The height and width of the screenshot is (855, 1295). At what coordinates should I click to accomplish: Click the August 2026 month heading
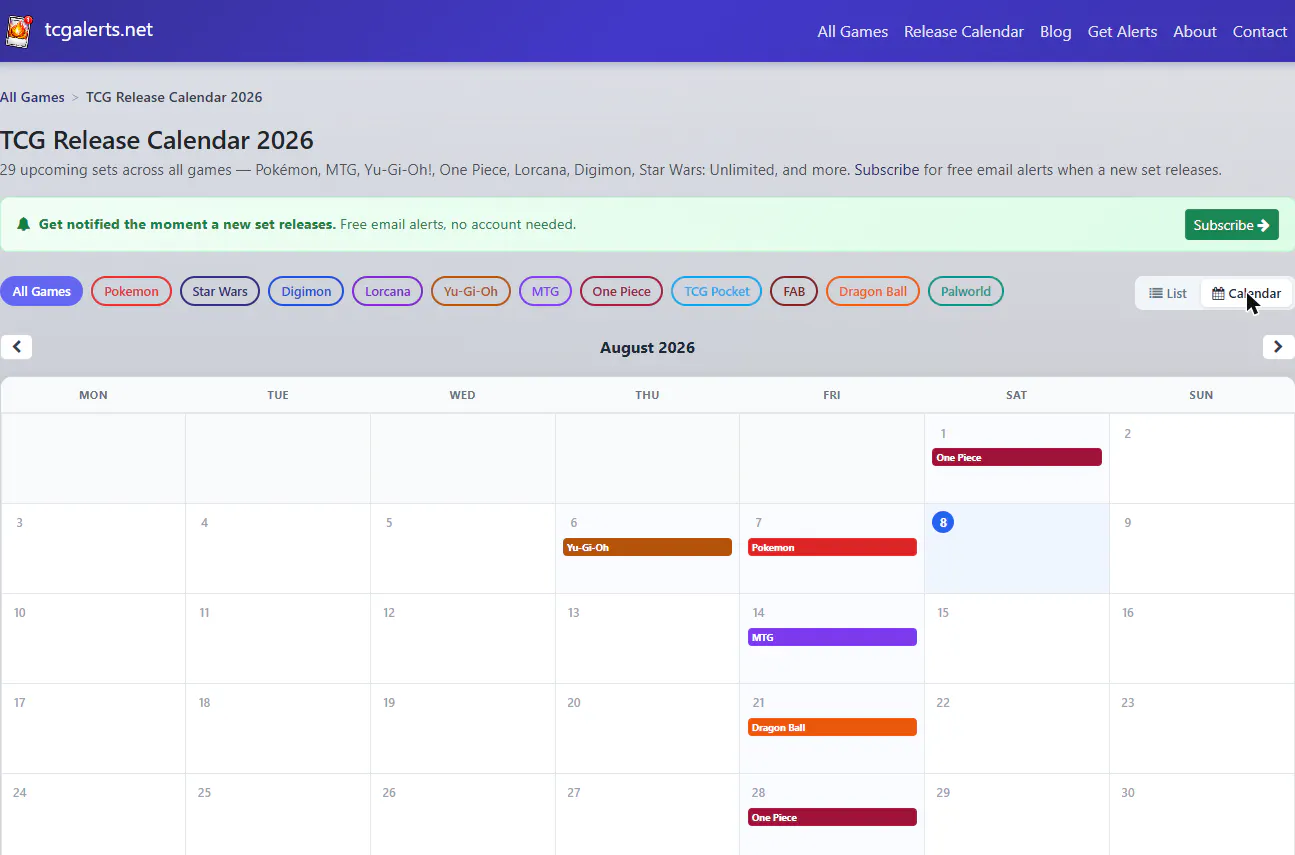(647, 348)
